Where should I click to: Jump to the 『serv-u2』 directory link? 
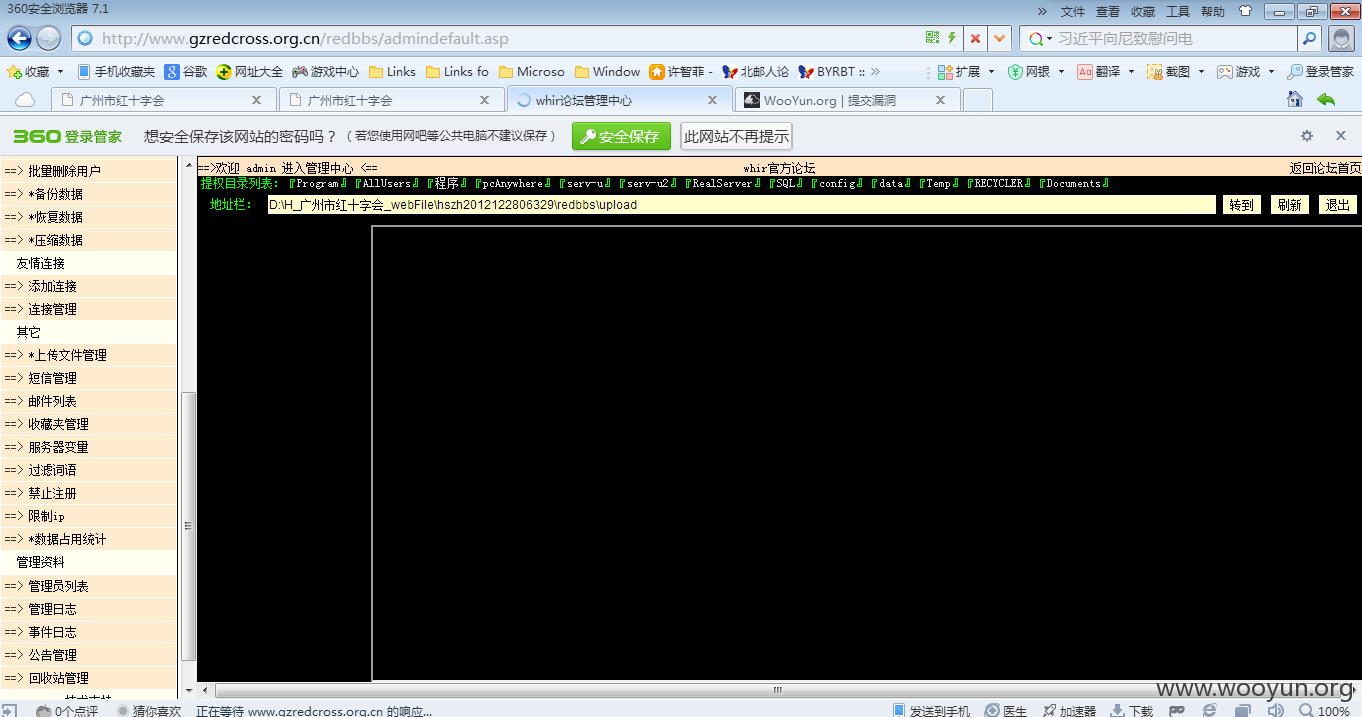[x=649, y=184]
